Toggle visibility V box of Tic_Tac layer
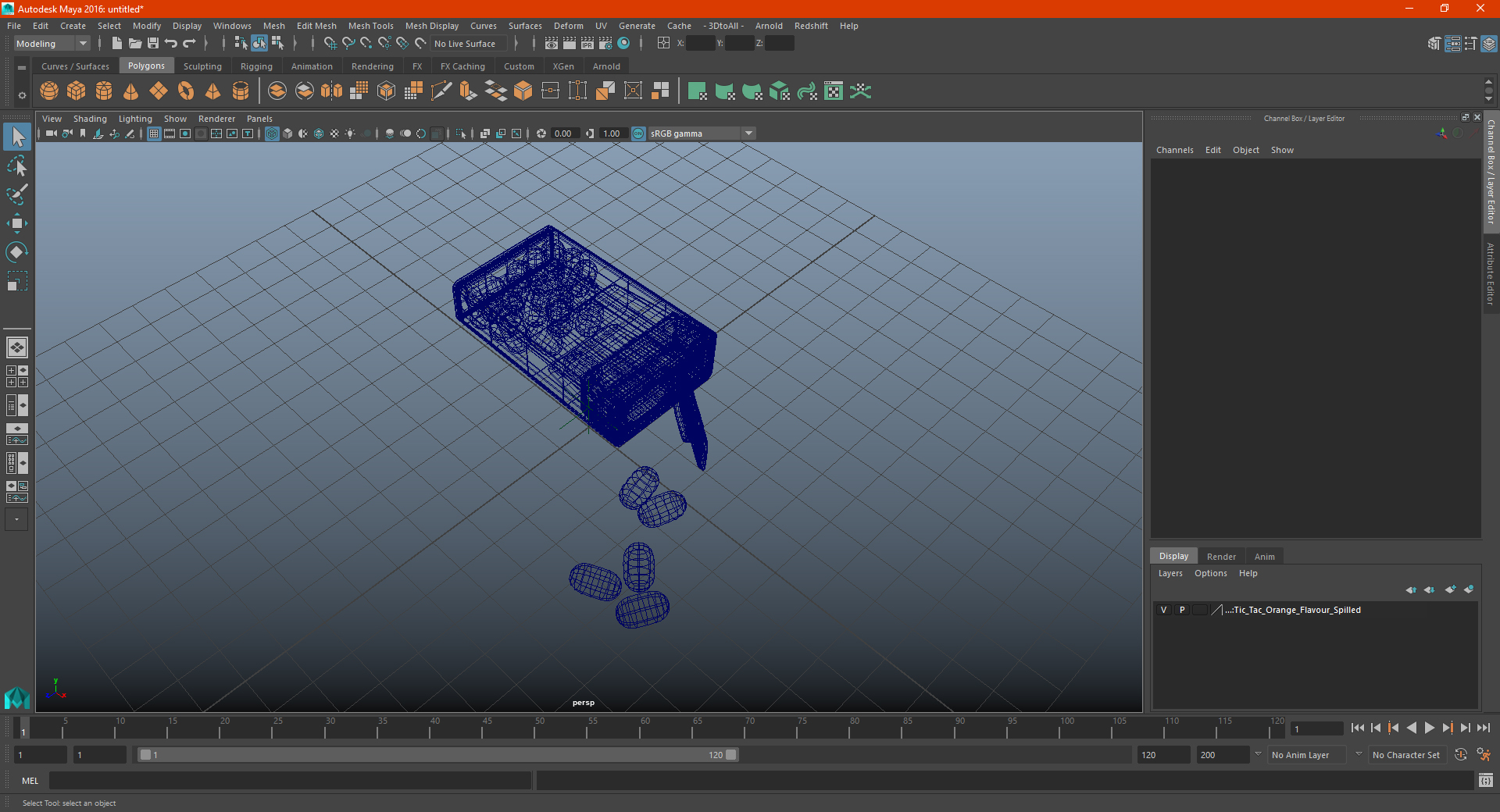Image resolution: width=1500 pixels, height=812 pixels. [1163, 610]
